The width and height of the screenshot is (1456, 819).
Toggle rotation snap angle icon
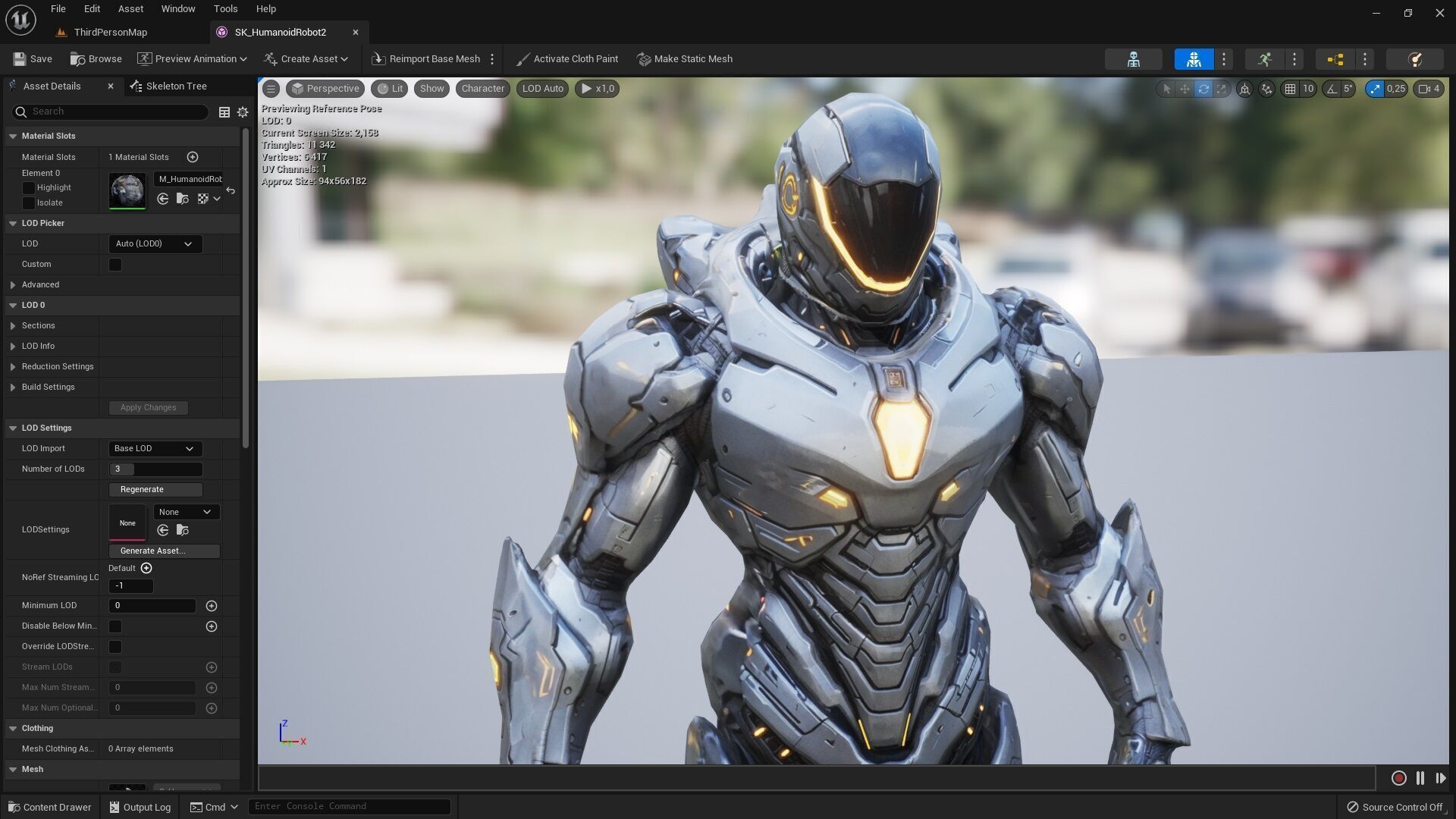[1331, 89]
